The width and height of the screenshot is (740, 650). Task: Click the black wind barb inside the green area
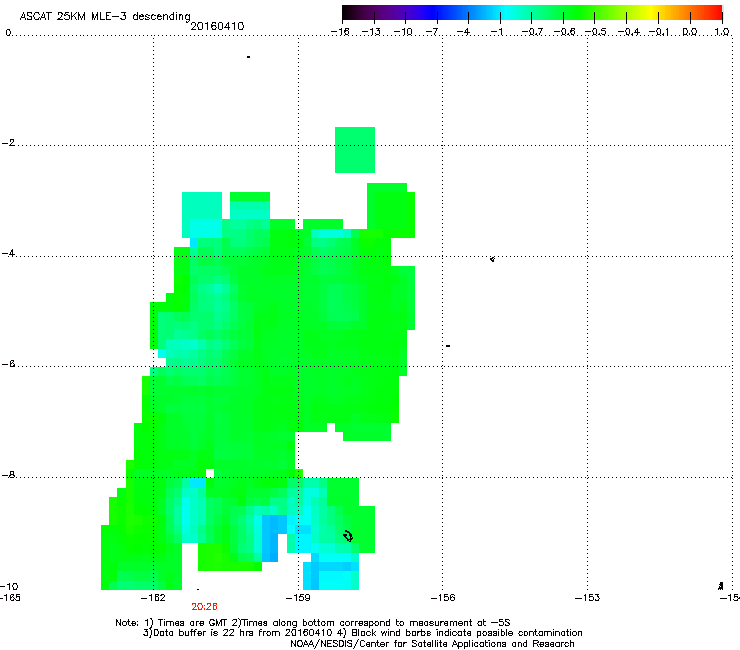coord(348,536)
